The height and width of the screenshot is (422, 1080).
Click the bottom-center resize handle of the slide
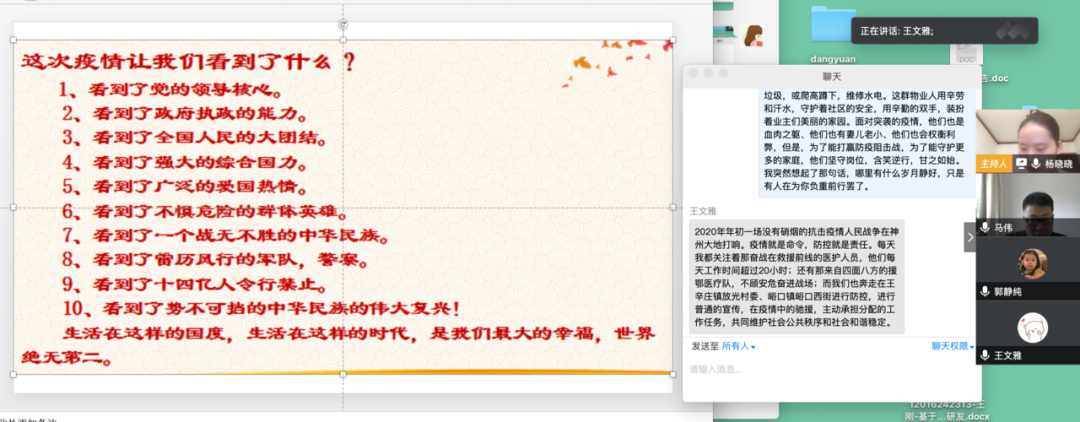pyautogui.click(x=343, y=376)
